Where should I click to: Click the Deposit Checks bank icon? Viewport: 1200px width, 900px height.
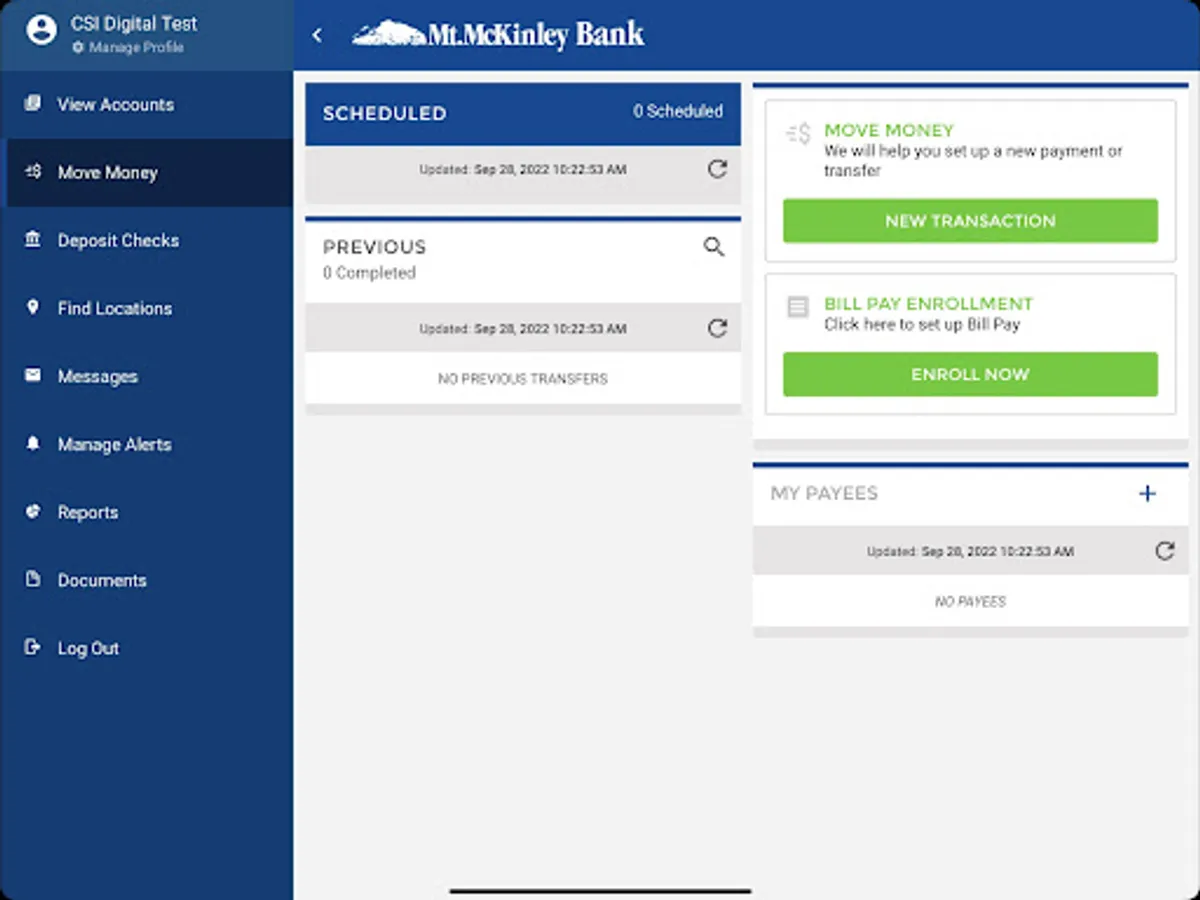coord(33,239)
